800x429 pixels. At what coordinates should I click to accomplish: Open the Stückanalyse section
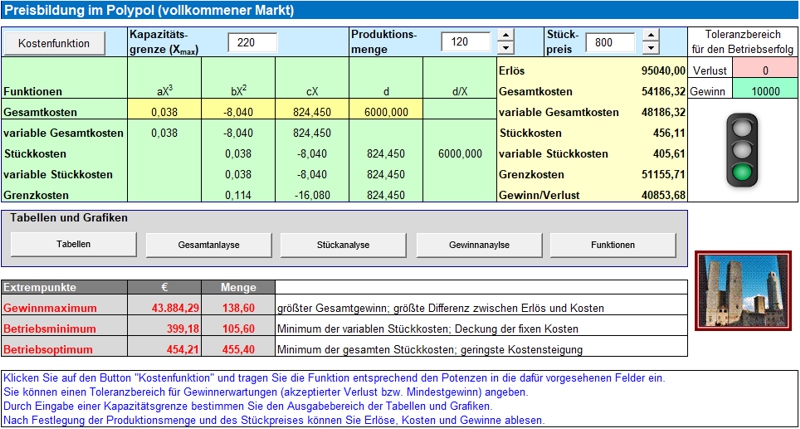(x=341, y=242)
